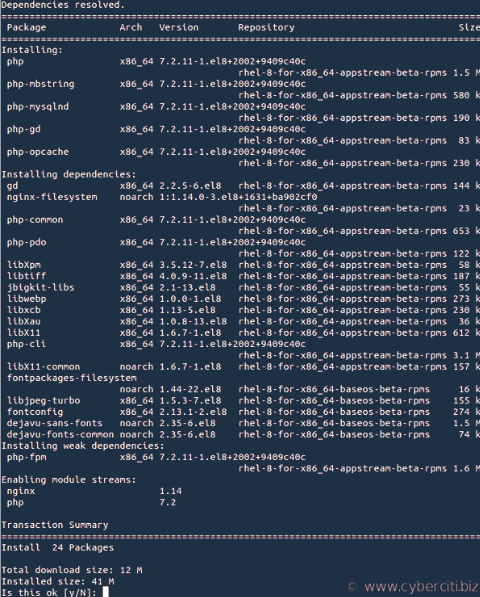Click the 'Repository' column header
Viewport: 480px width, 597px height.
coord(266,28)
